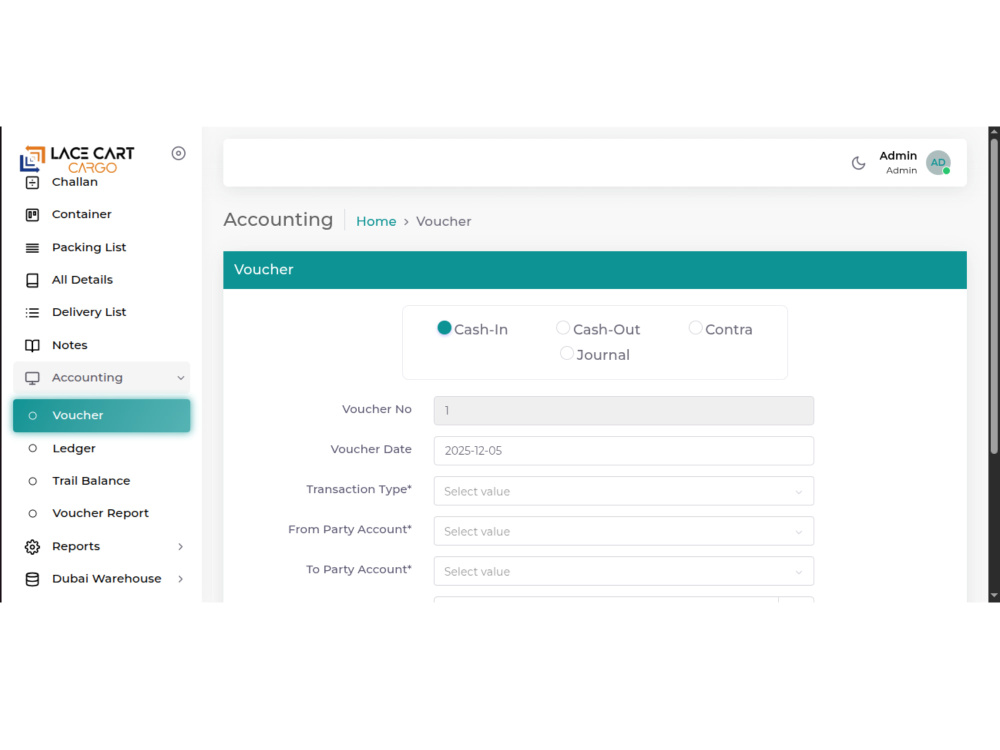Click the Accounting monitor icon

click(33, 378)
